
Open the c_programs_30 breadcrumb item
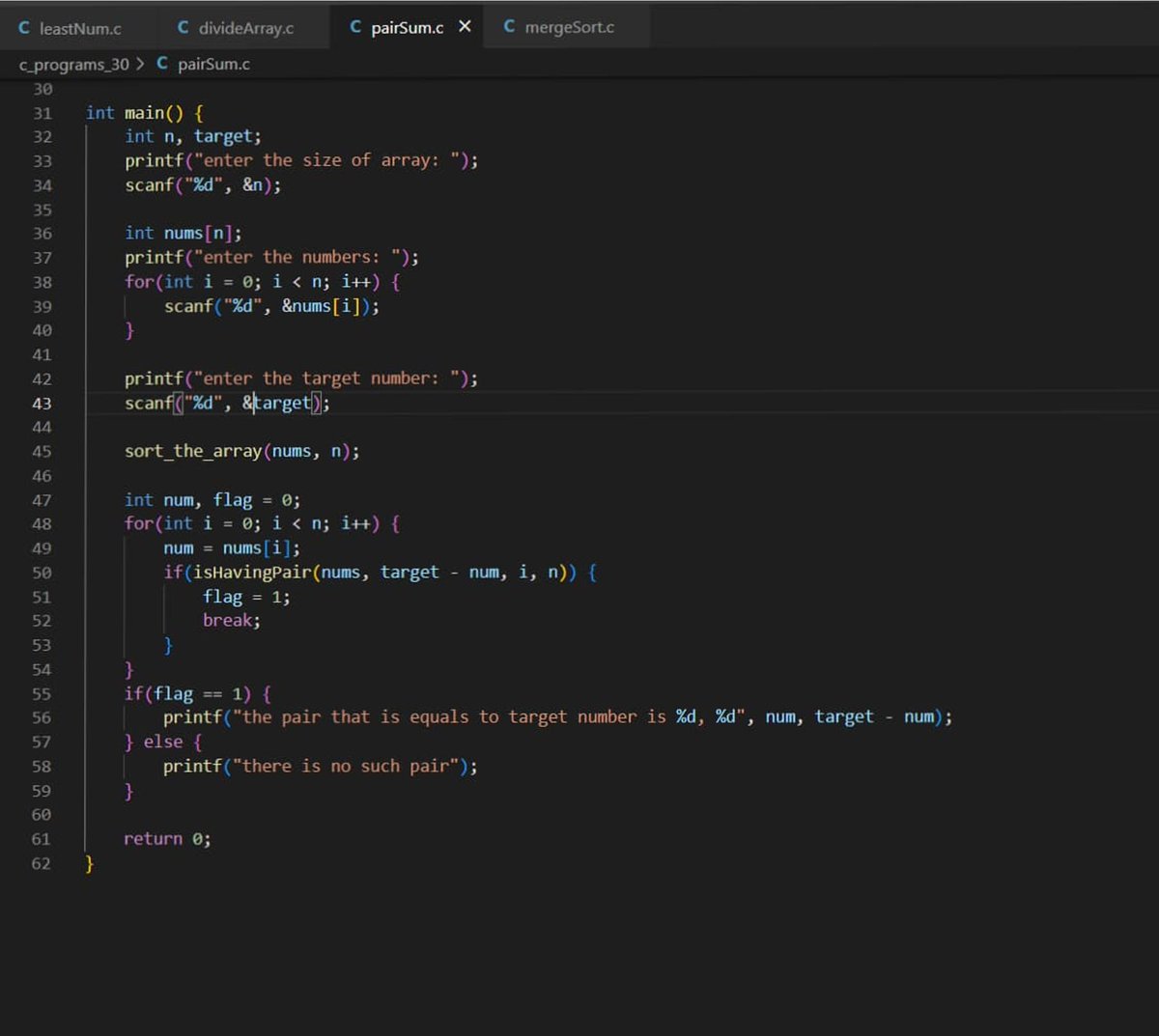coord(75,64)
